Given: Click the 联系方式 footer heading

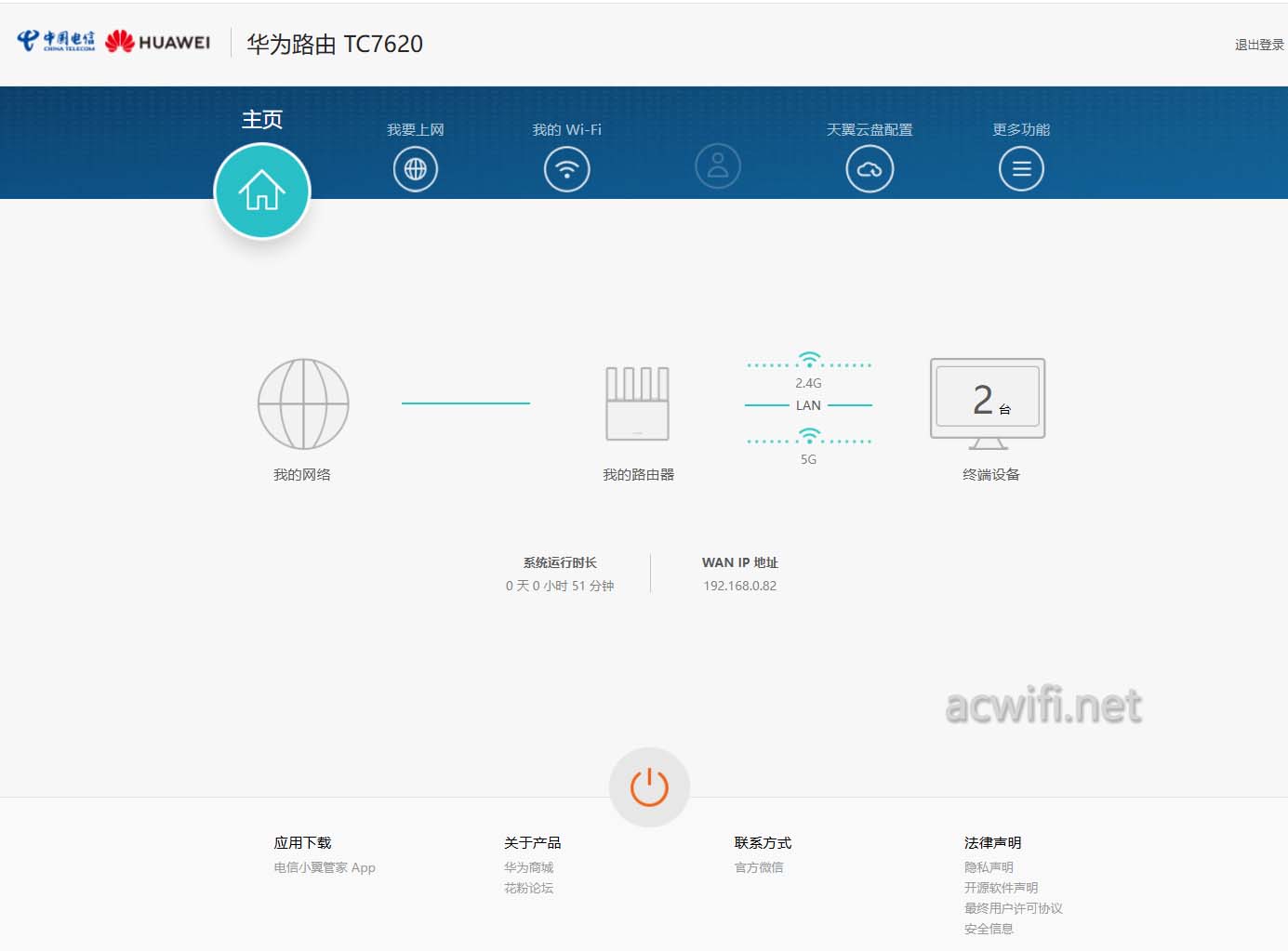Looking at the screenshot, I should point(763,842).
